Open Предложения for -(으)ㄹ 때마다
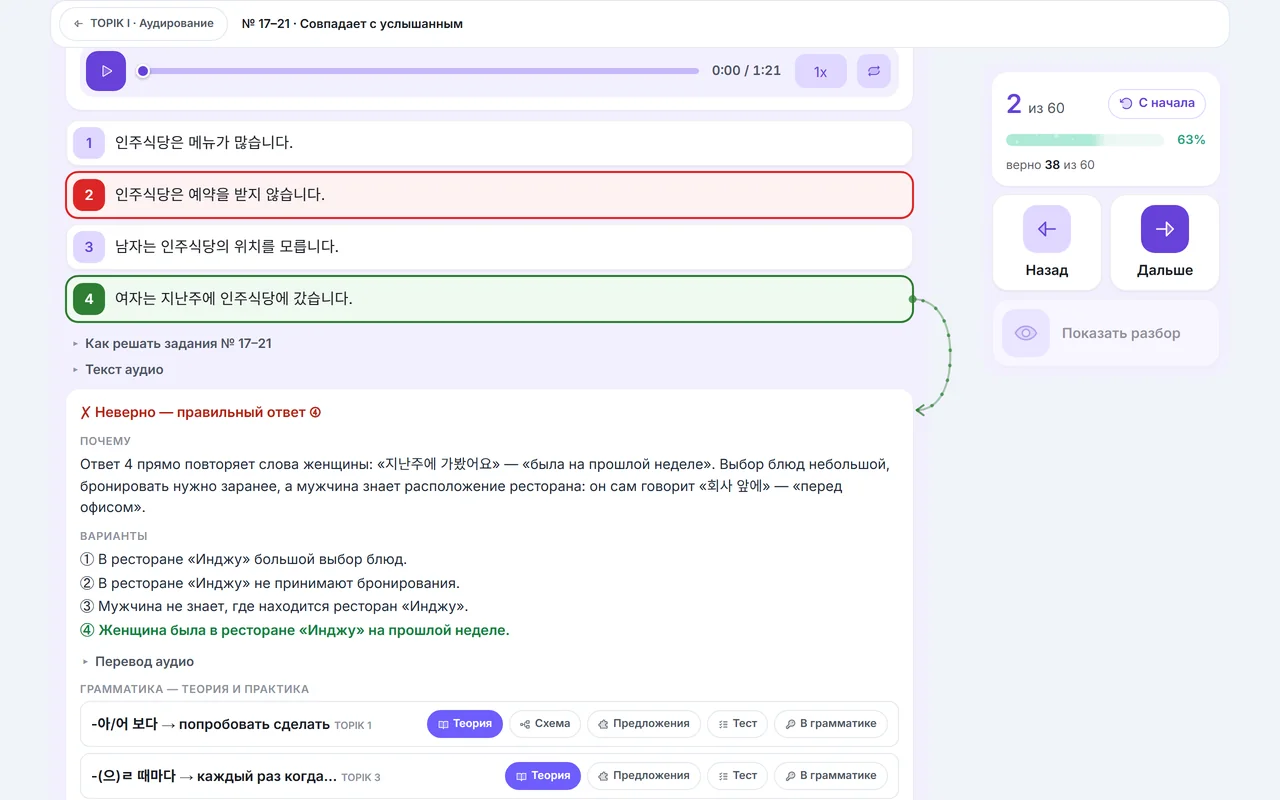 point(644,776)
